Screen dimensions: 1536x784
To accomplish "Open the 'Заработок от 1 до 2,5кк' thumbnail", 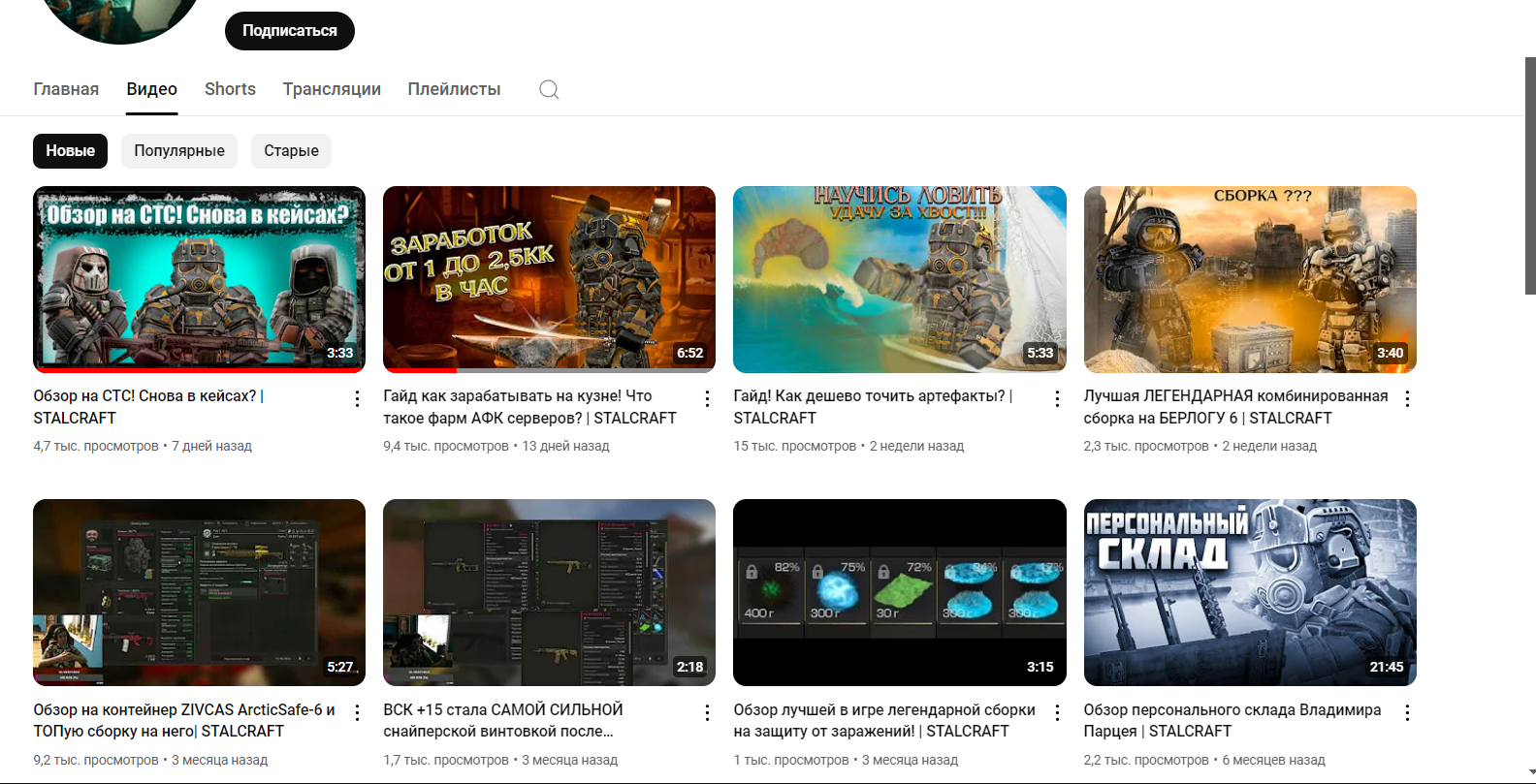I will pyautogui.click(x=549, y=279).
